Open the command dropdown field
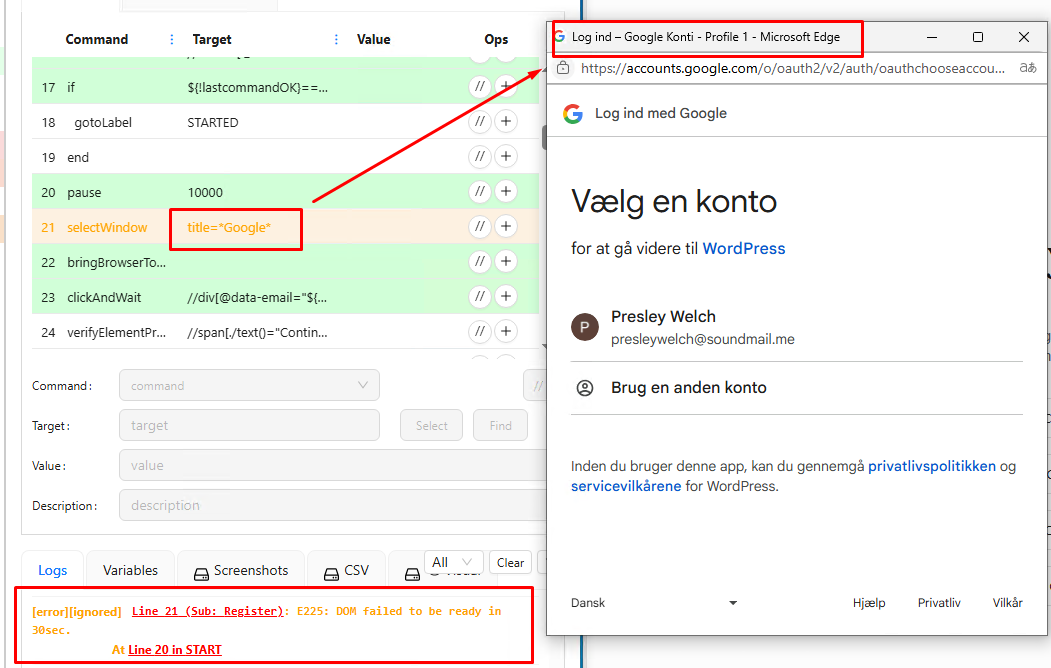 pos(249,385)
